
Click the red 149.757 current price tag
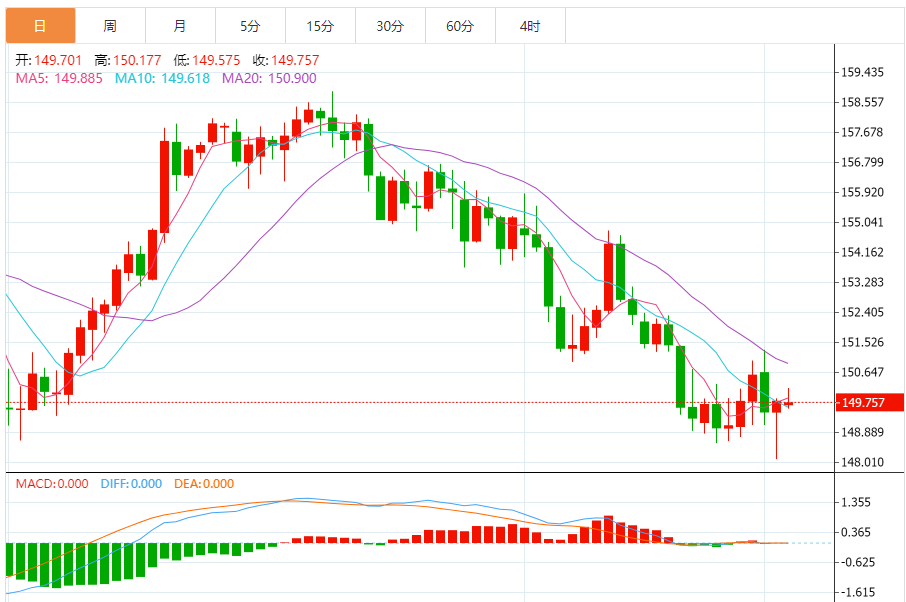pyautogui.click(x=870, y=402)
